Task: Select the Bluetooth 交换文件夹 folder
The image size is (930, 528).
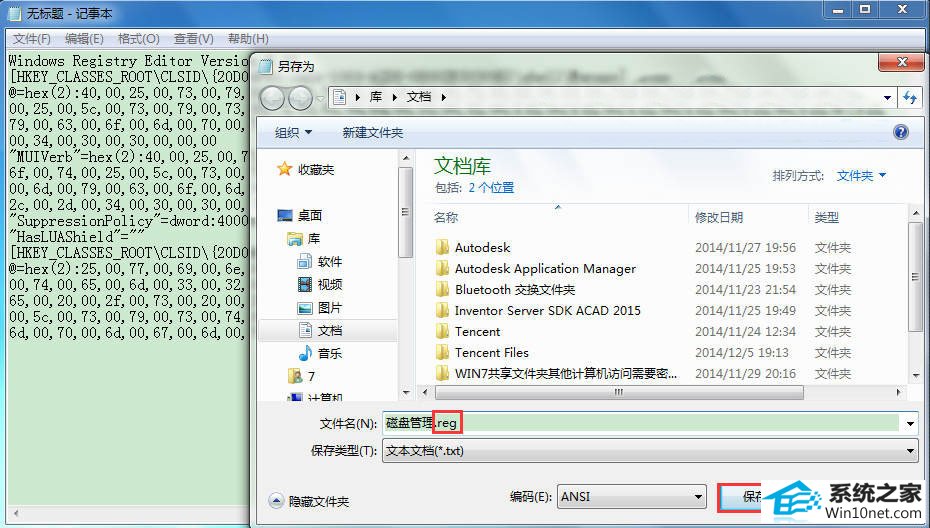Action: point(514,289)
